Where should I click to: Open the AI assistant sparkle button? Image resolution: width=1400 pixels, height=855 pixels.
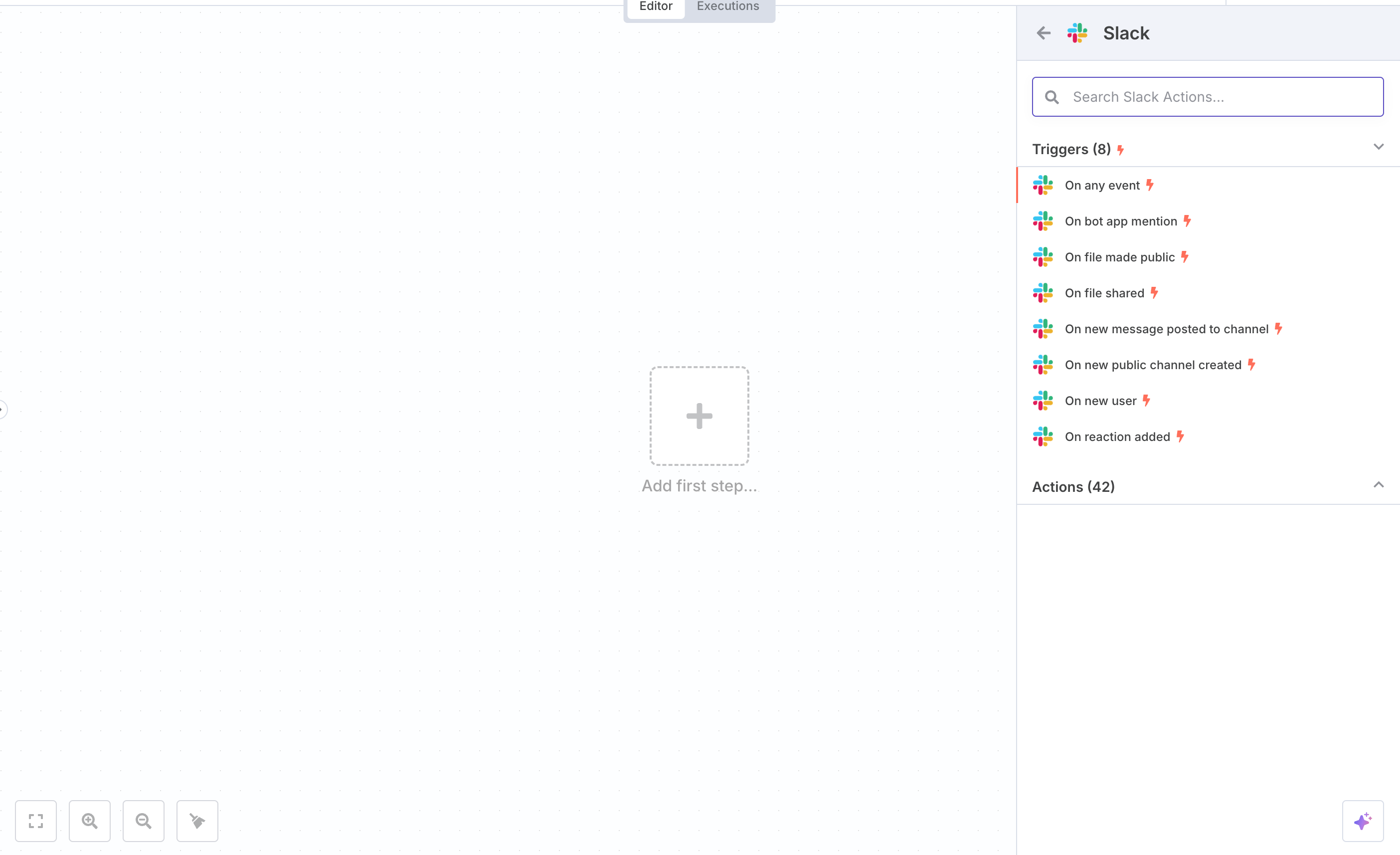coord(1362,820)
